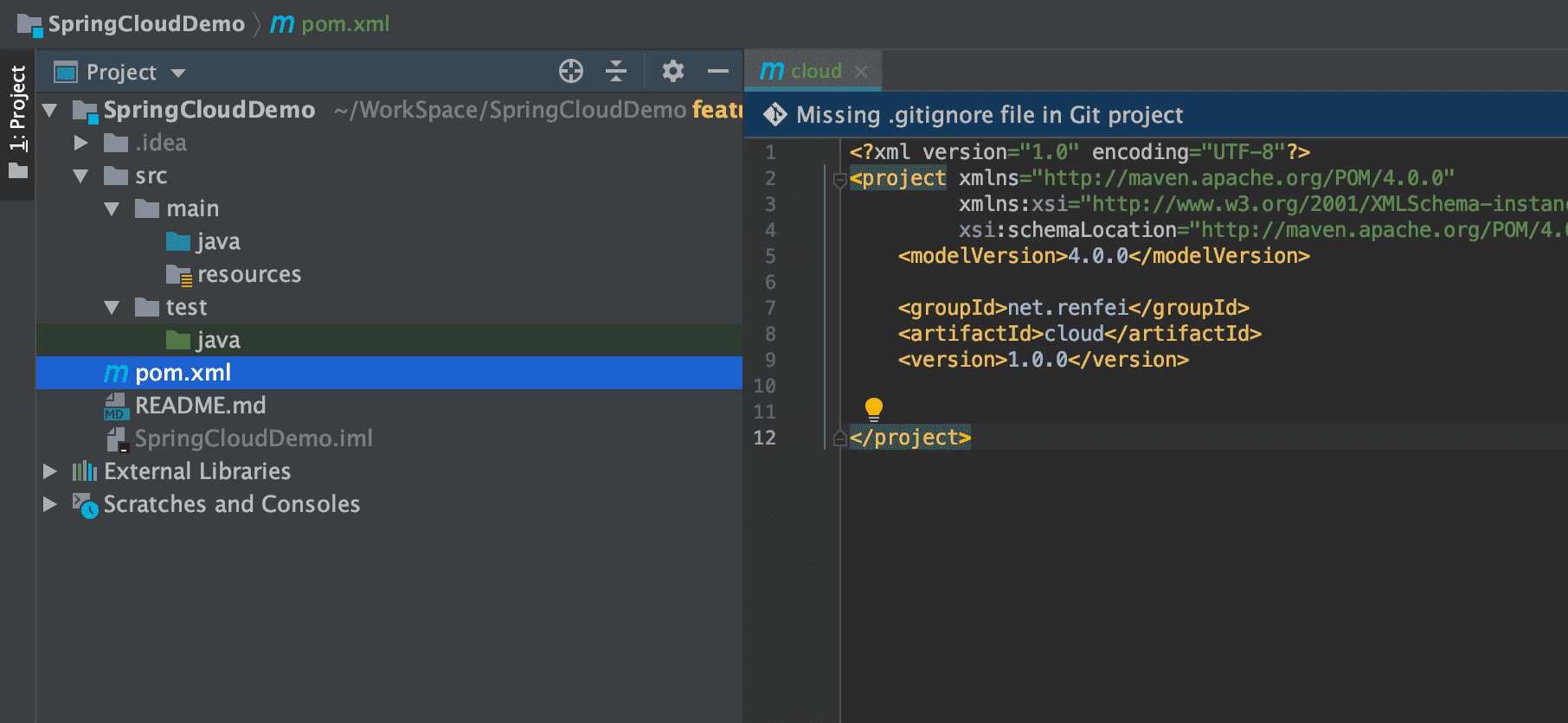
Task: Click the closing </project> tag
Action: coord(909,438)
